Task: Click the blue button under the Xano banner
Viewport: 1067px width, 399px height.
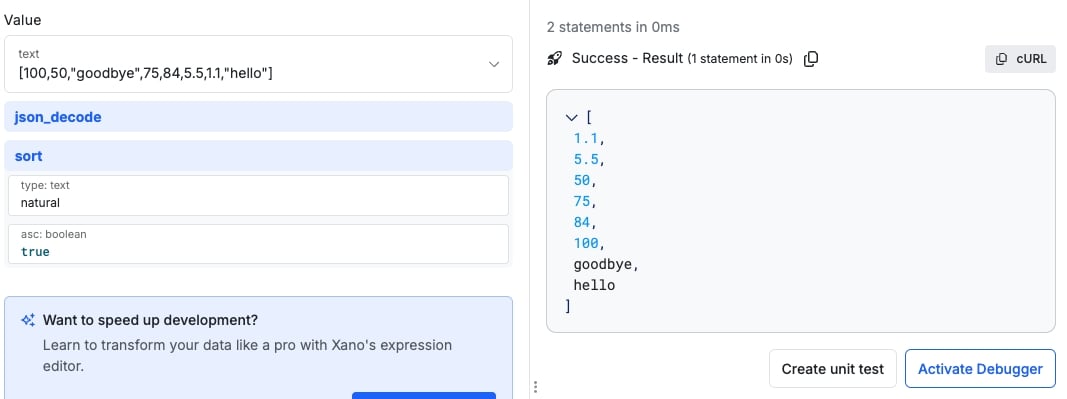Action: click(x=424, y=396)
